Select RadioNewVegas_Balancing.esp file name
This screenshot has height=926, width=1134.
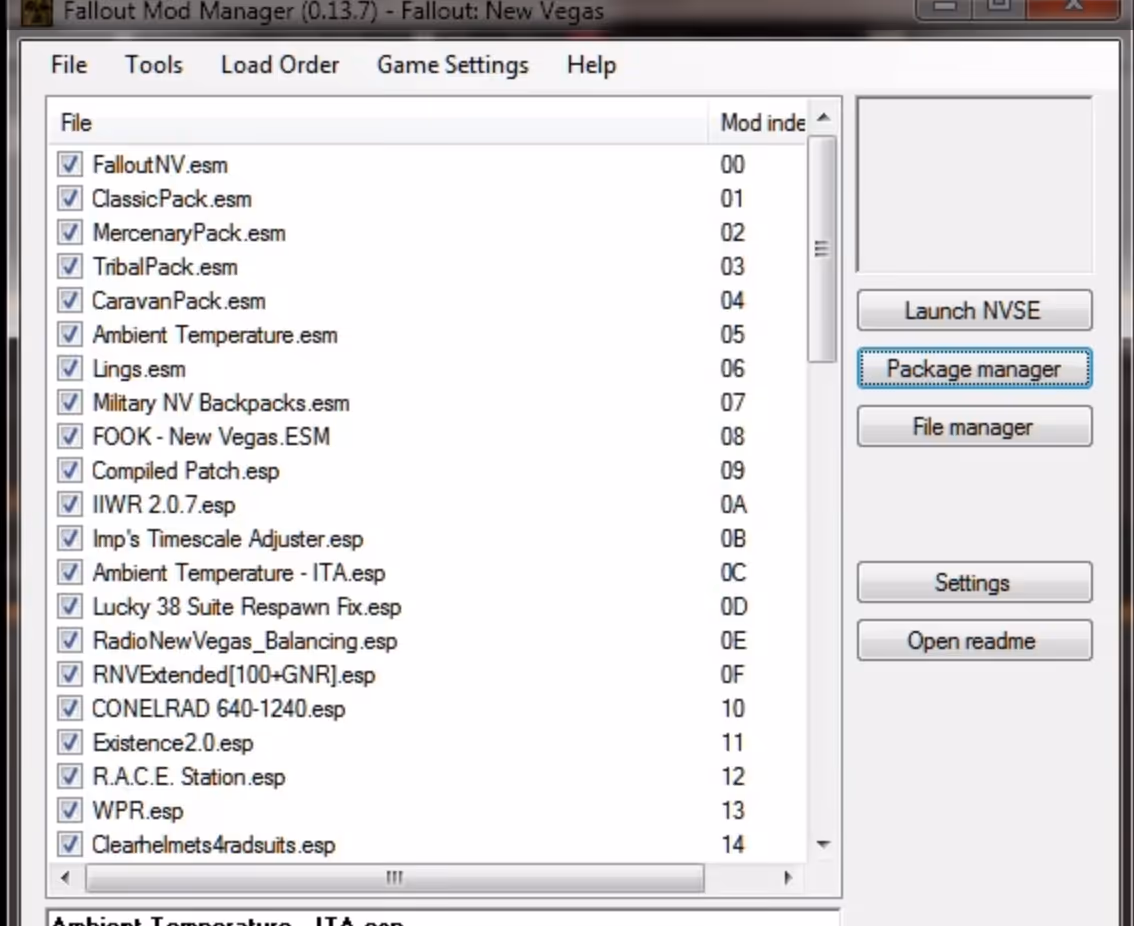click(245, 641)
